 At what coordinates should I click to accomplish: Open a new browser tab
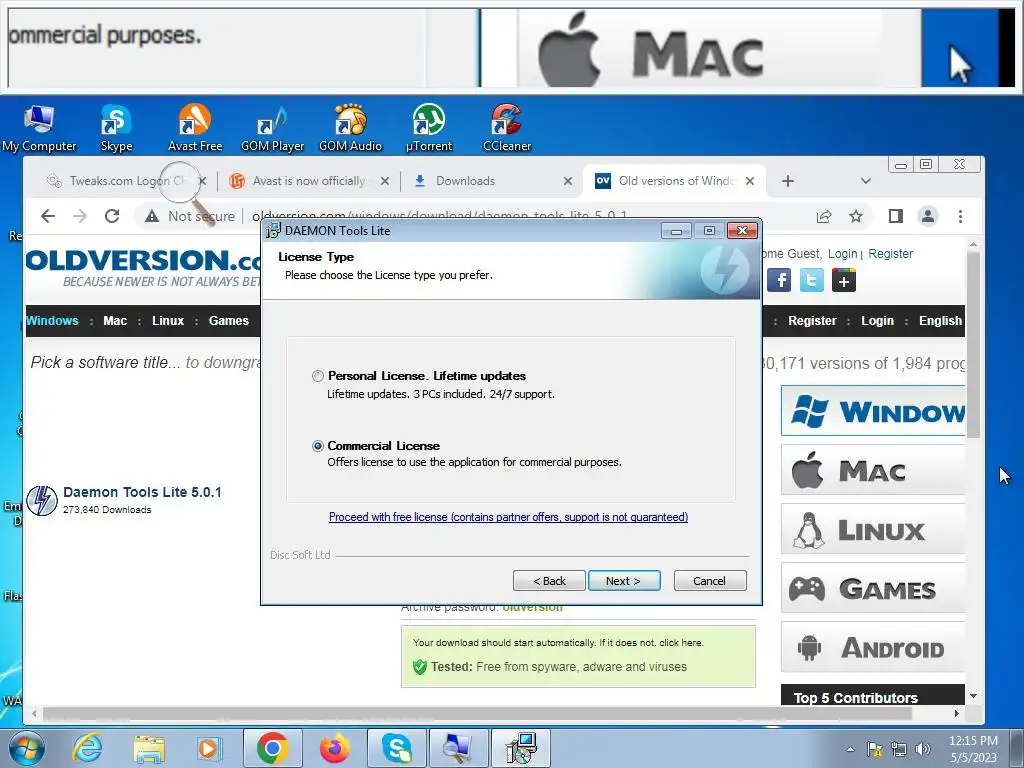(788, 181)
